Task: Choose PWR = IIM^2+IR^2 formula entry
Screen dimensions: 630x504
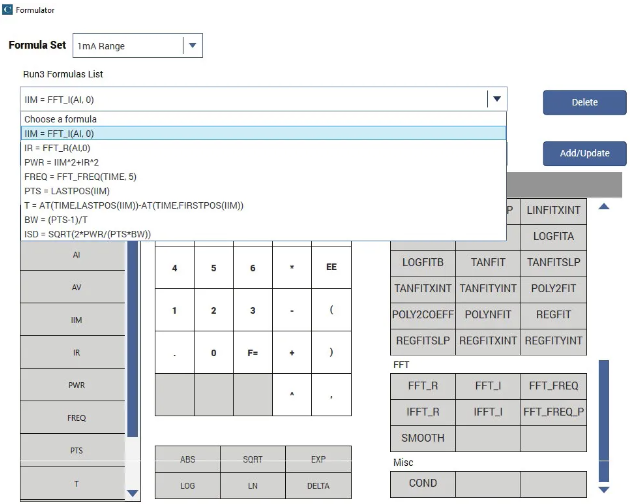Action: [x=263, y=162]
